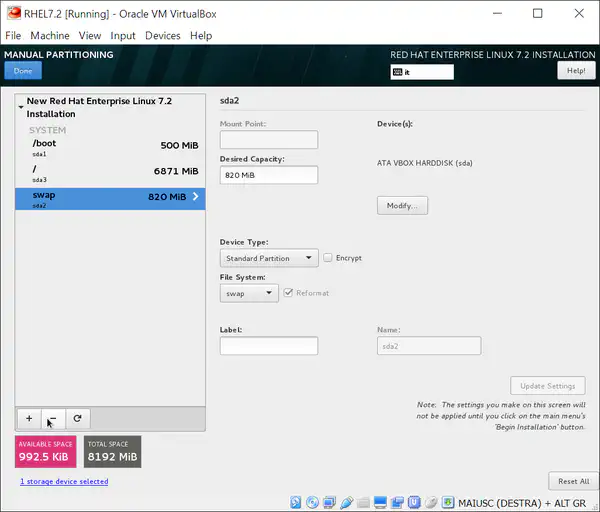
Task: Enable the Encrypt checkbox
Action: 327,258
